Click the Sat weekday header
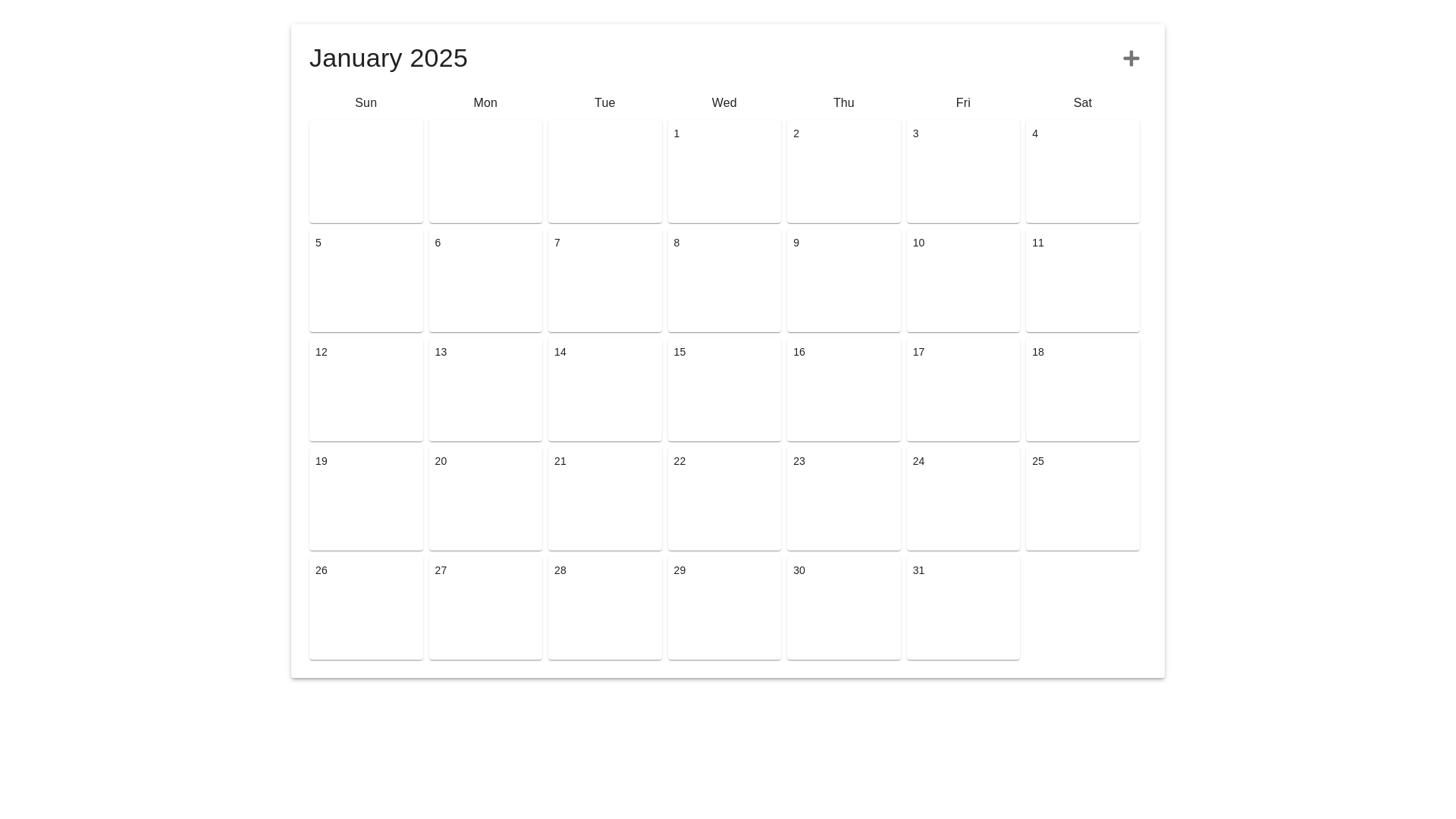Viewport: 1456px width, 819px height. click(1082, 103)
